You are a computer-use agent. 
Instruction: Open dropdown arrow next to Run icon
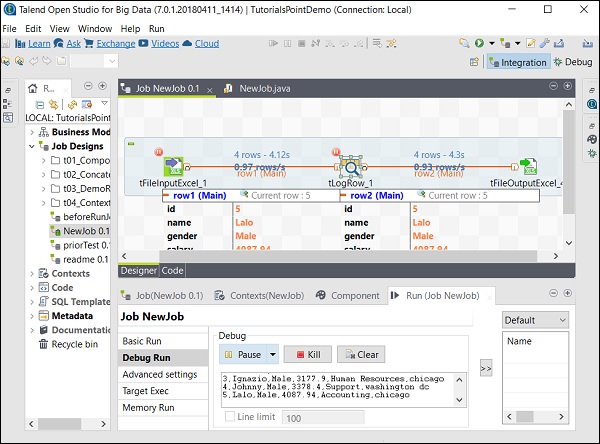pos(492,43)
